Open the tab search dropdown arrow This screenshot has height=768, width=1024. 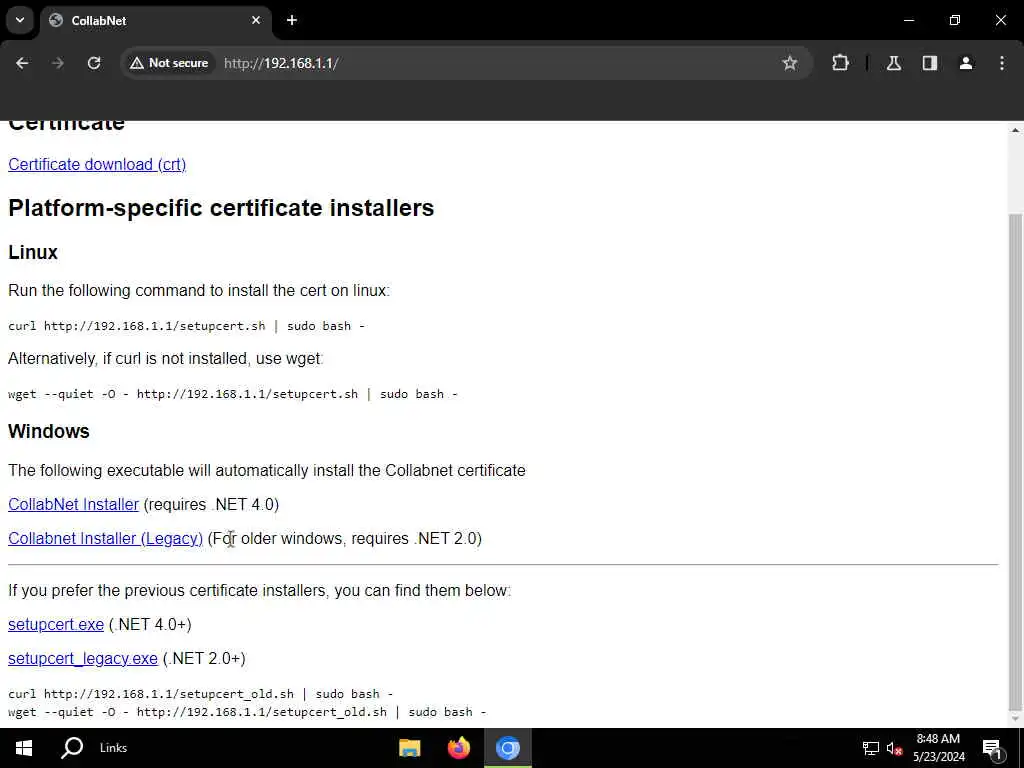point(20,20)
